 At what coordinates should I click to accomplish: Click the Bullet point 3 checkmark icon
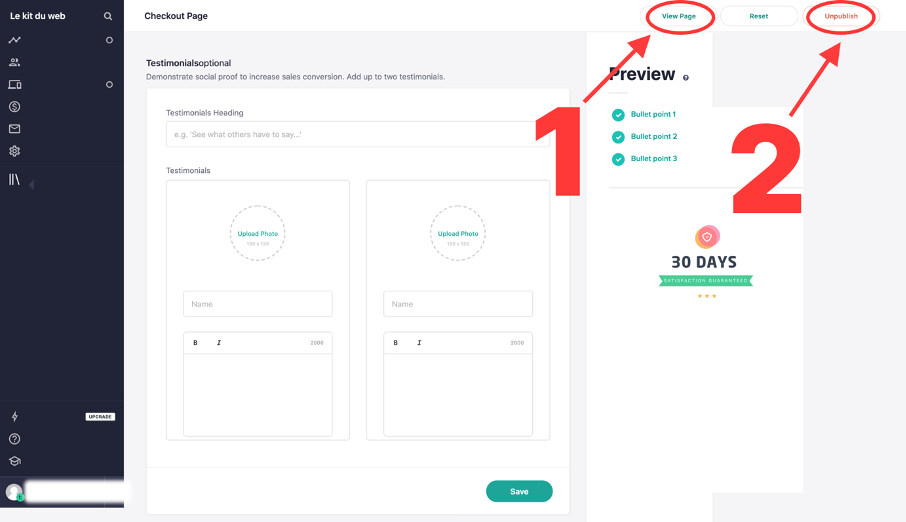tap(618, 159)
